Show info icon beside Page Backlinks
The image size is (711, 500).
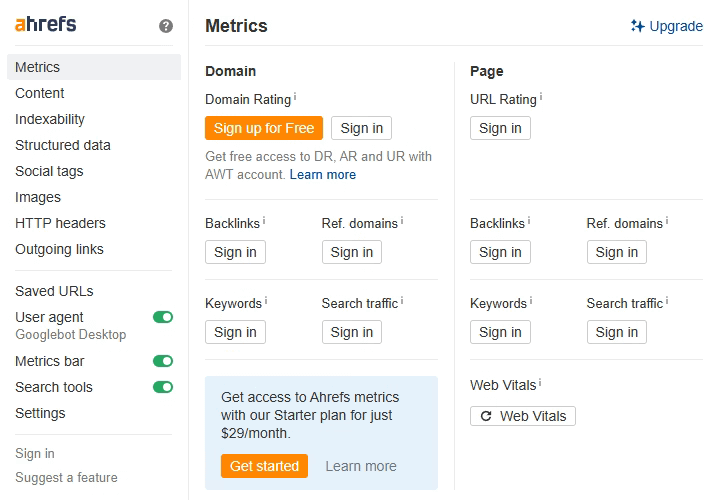tap(529, 221)
